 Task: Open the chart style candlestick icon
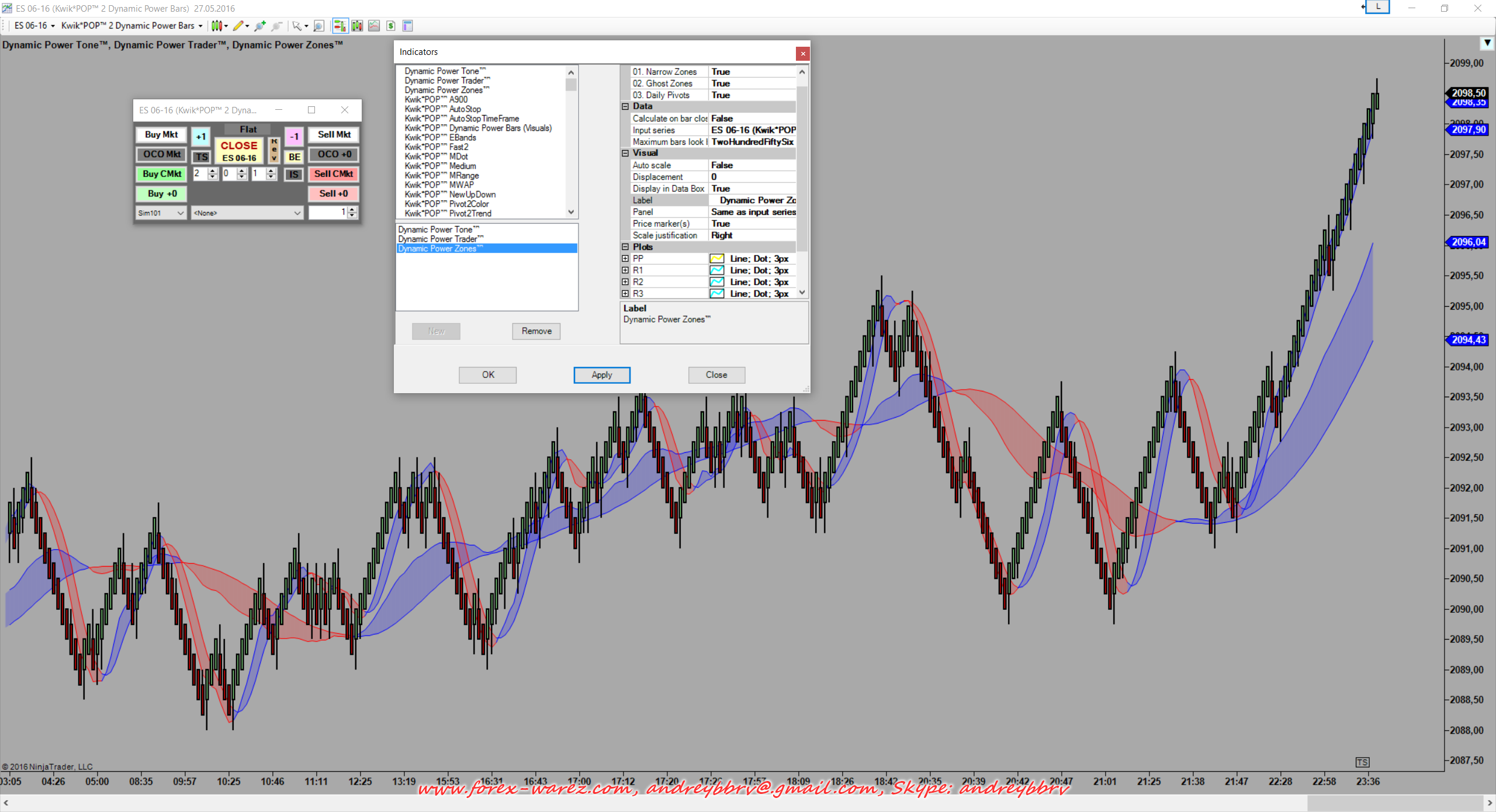pos(217,26)
